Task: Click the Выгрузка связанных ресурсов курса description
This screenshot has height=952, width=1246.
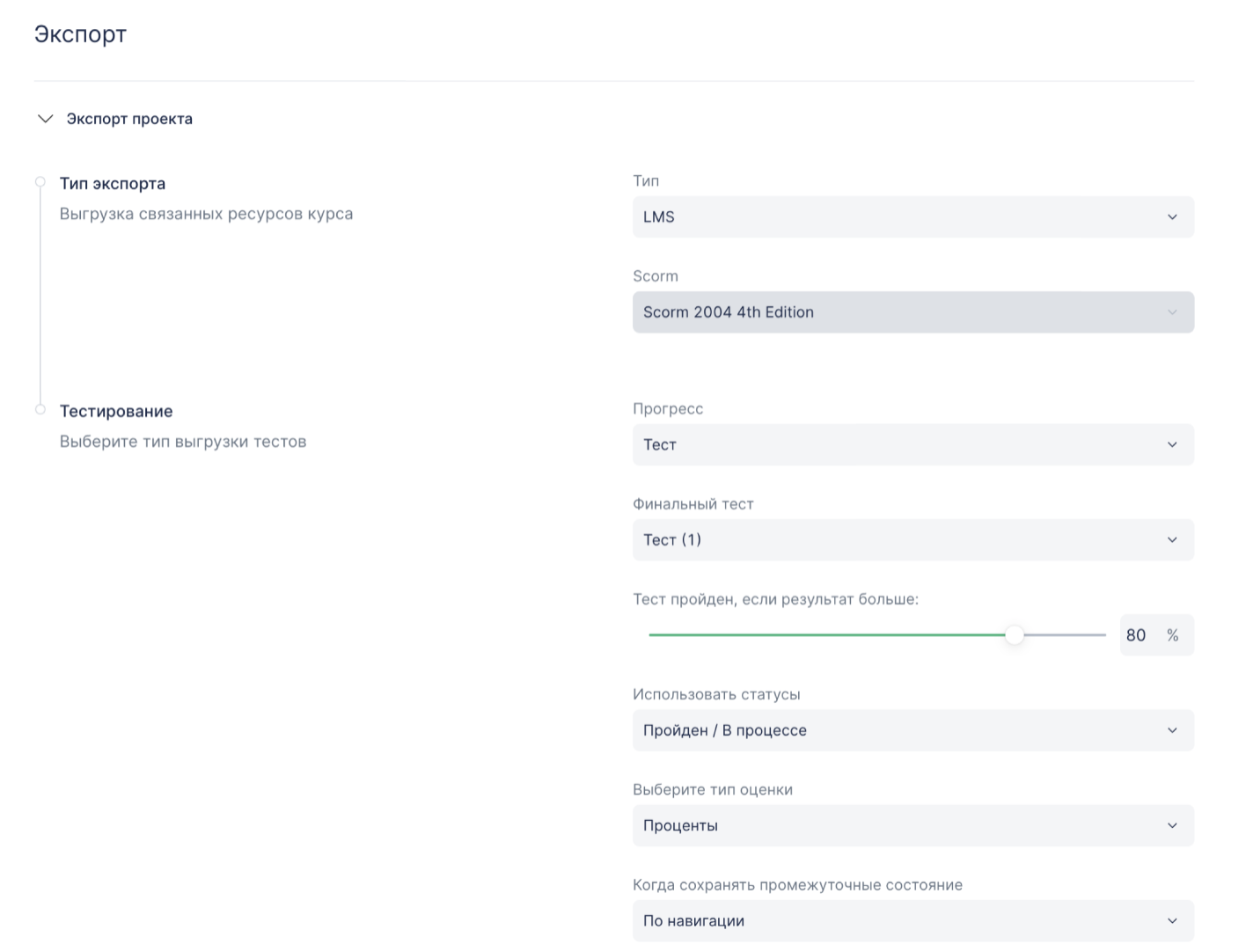Action: (x=206, y=214)
